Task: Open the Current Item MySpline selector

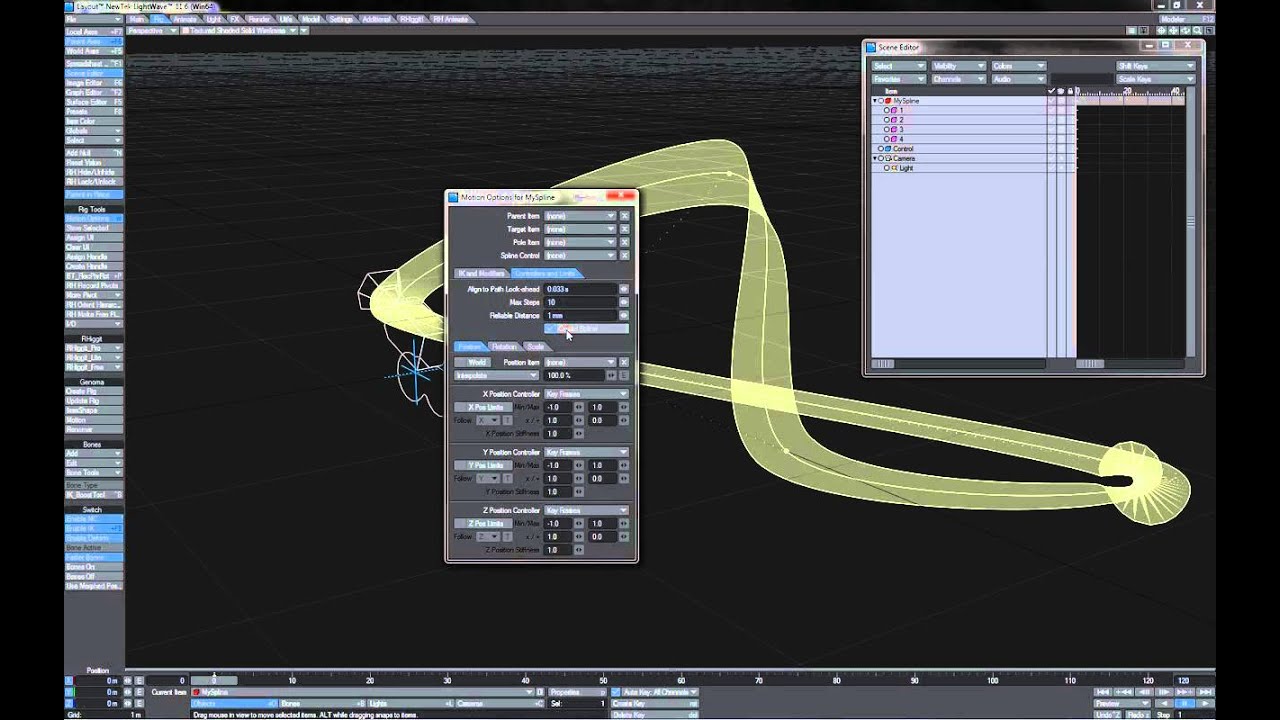Action: [x=363, y=692]
